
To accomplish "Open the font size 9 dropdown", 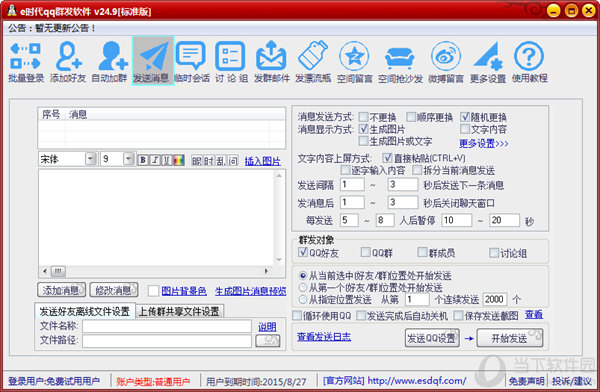I will click(129, 158).
